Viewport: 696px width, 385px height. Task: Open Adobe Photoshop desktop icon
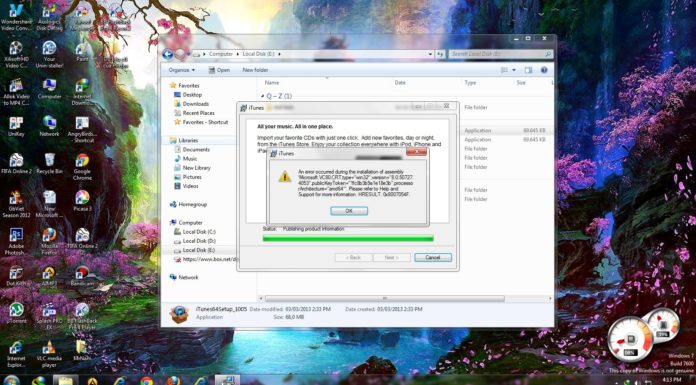pyautogui.click(x=16, y=242)
